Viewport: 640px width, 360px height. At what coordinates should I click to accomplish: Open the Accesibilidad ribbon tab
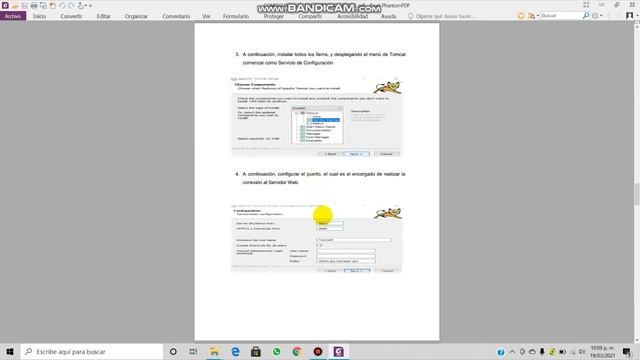(352, 16)
